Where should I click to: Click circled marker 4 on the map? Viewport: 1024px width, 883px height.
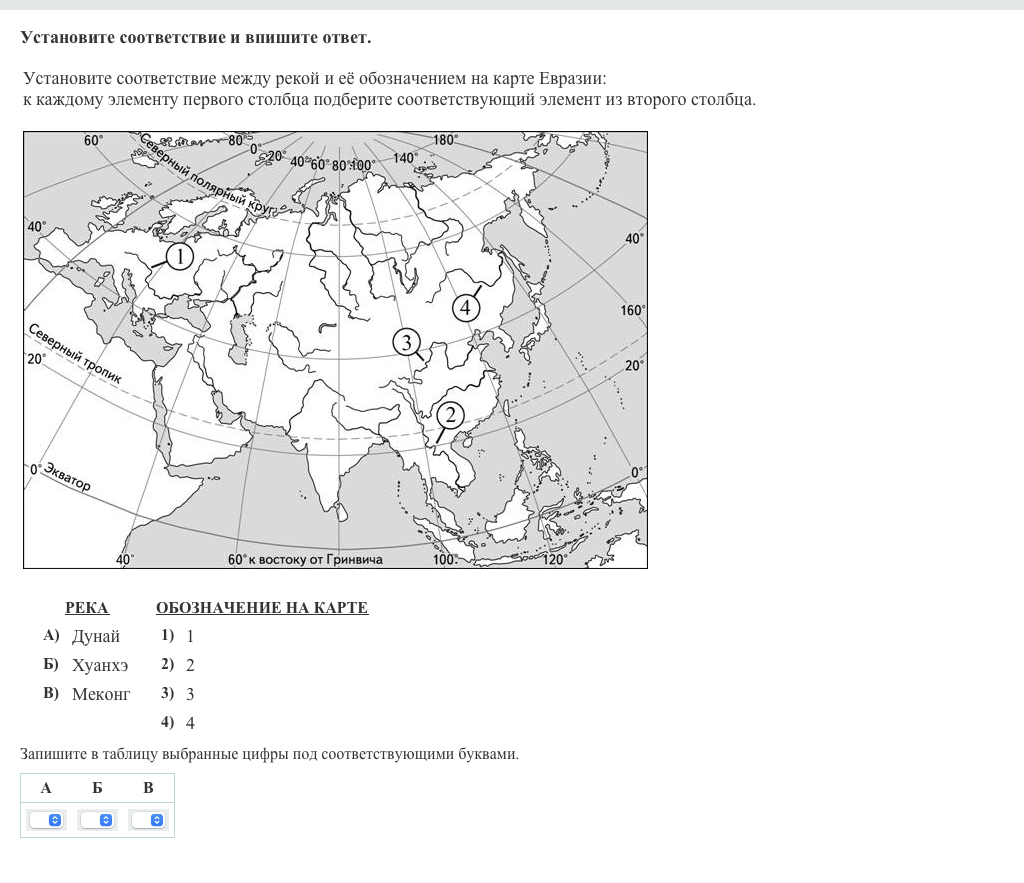[465, 307]
